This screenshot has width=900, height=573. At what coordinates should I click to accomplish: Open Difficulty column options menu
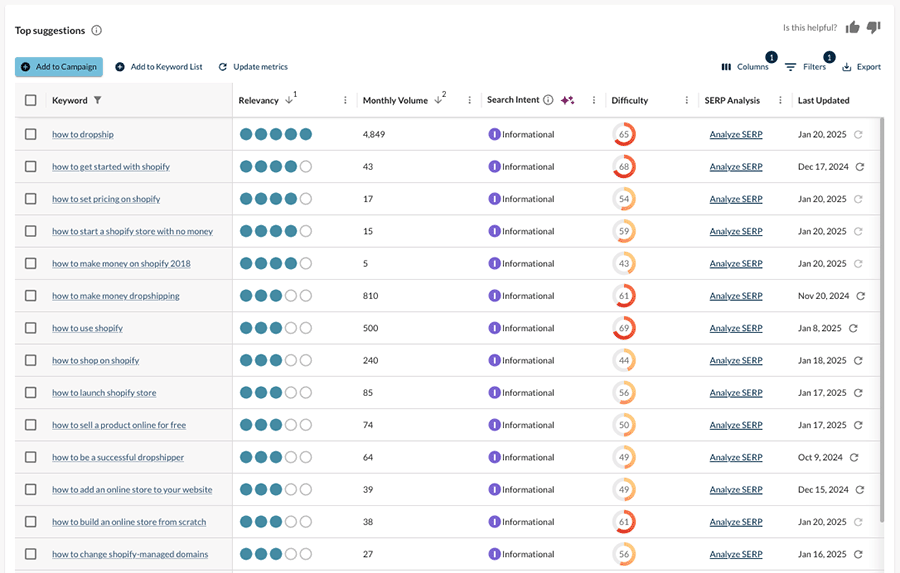click(686, 100)
